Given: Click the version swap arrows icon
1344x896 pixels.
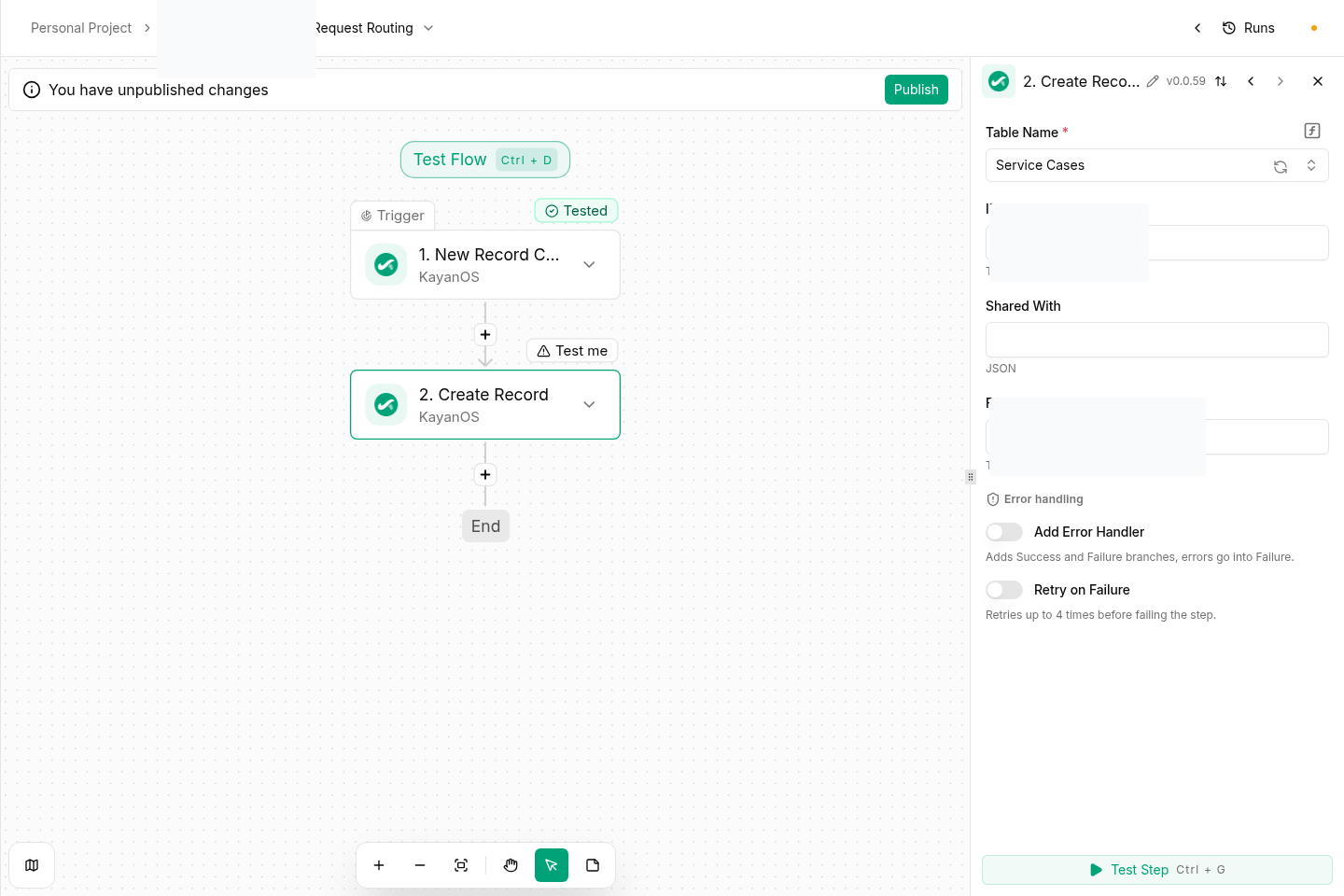Looking at the screenshot, I should click(1221, 81).
